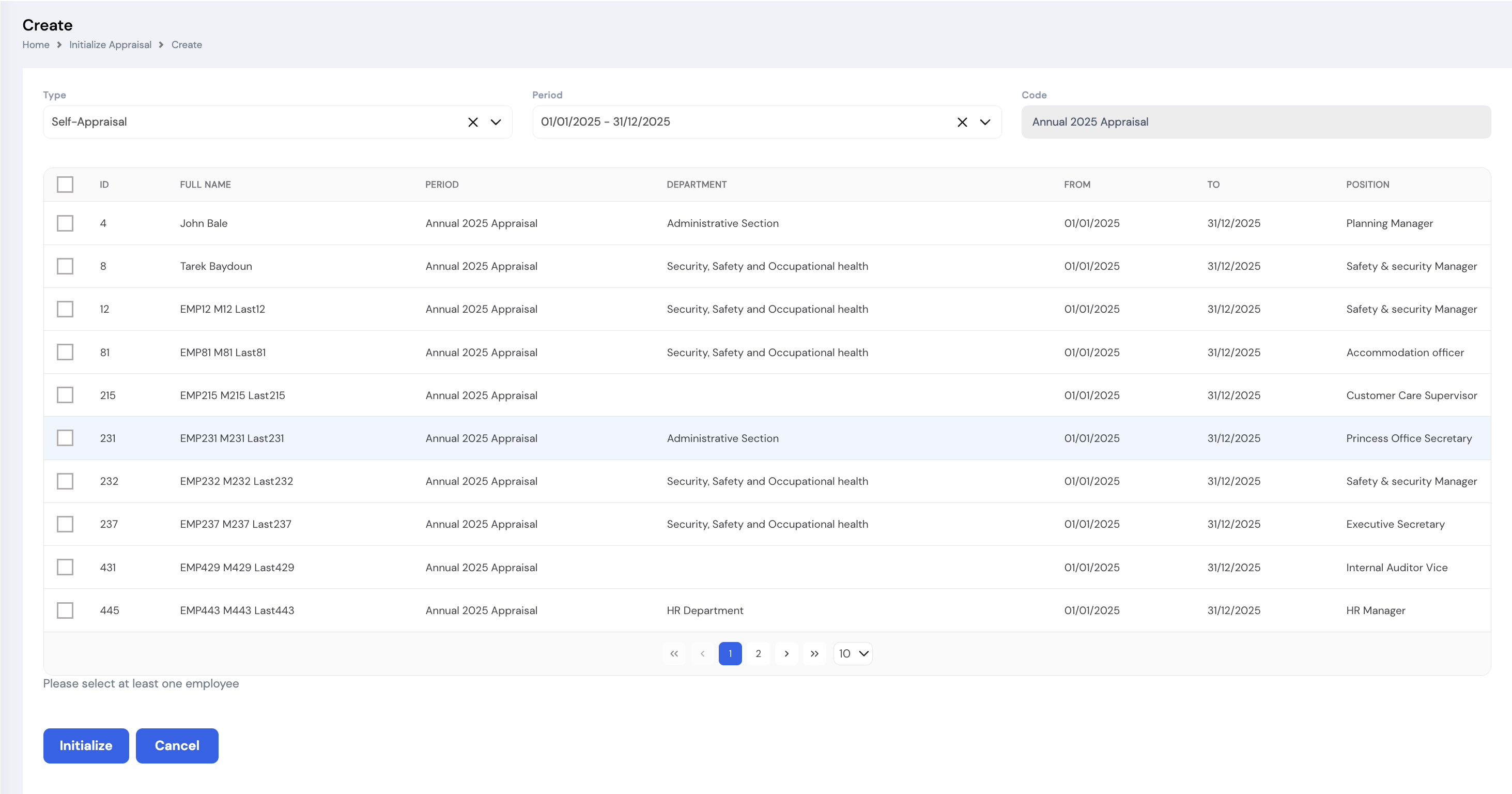Click the TO column header
This screenshot has height=794, width=1512.
1213,185
